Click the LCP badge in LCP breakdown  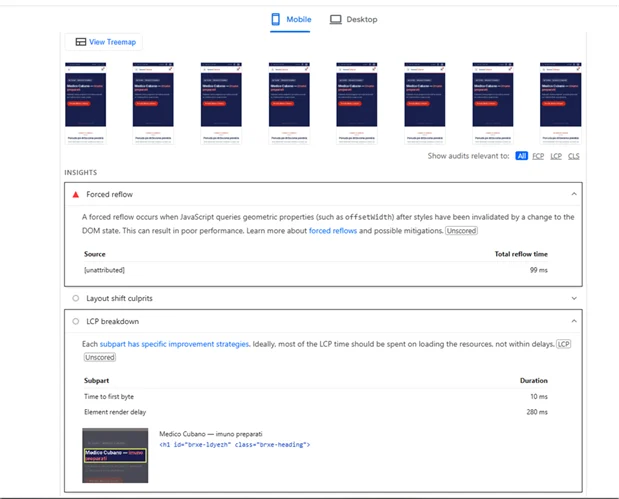pos(563,344)
